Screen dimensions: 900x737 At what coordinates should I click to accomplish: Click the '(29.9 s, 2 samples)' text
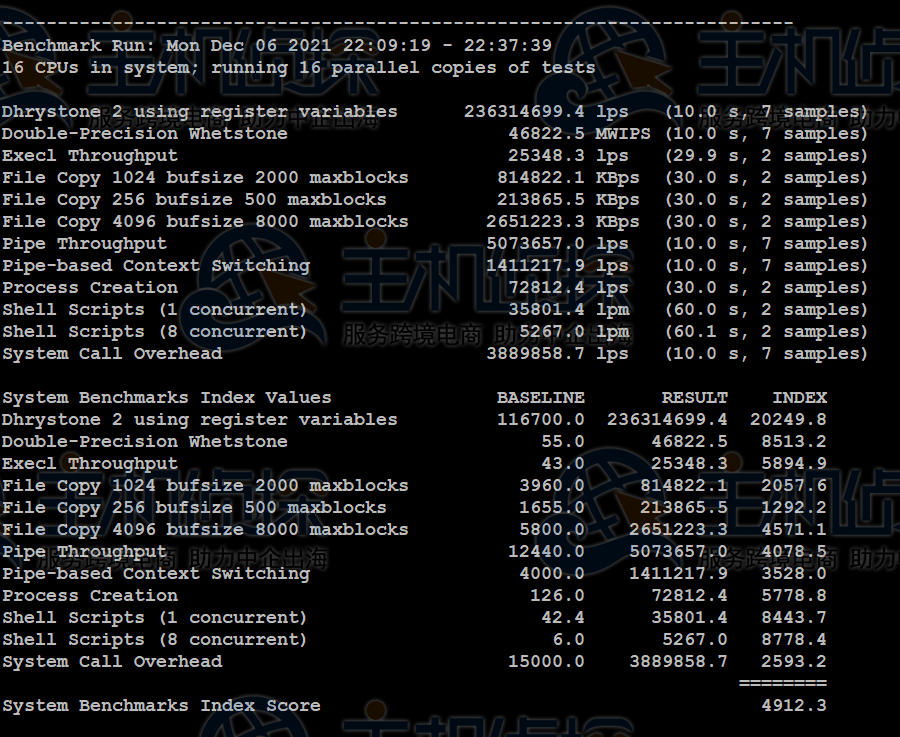766,156
